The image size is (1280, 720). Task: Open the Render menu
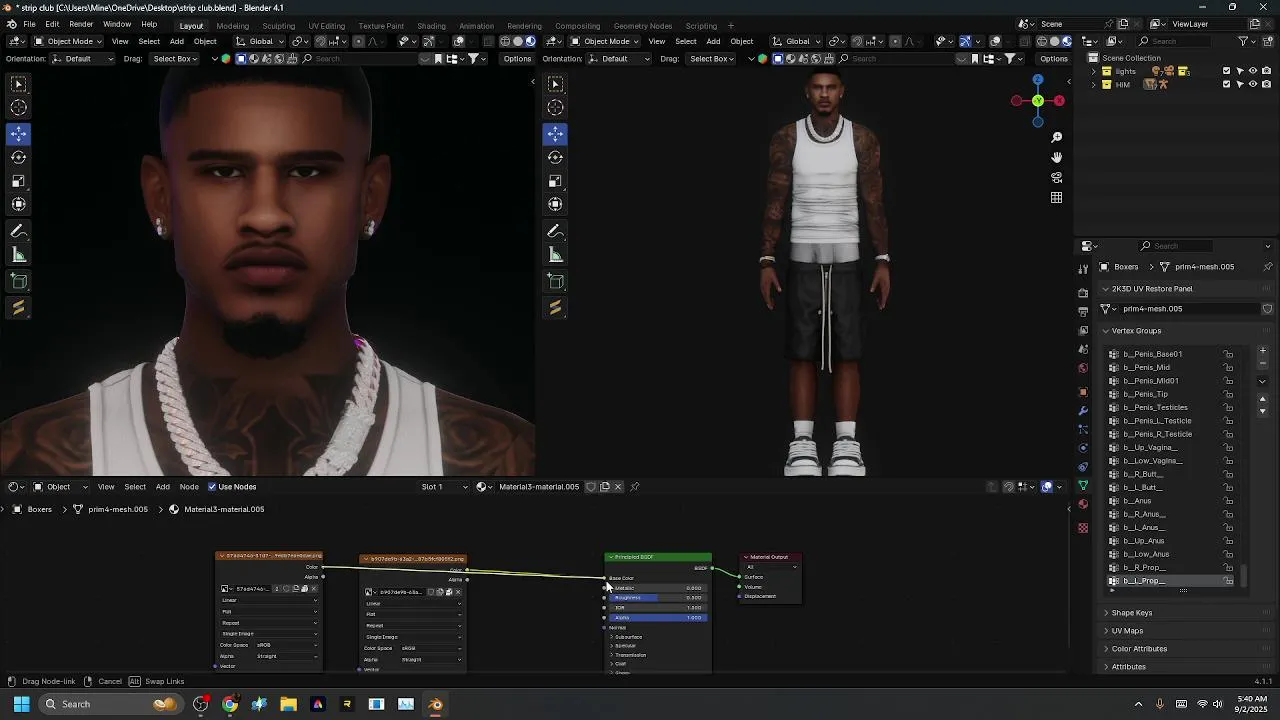pos(81,24)
